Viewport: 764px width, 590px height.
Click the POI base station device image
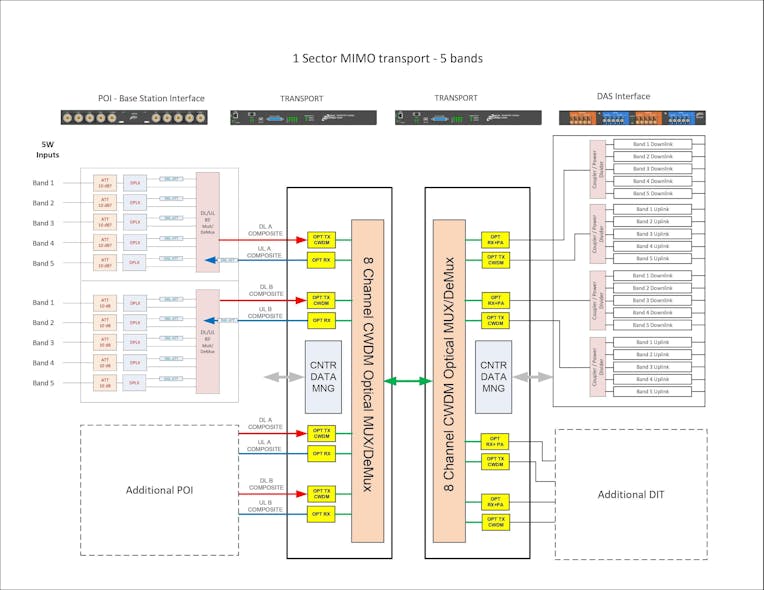click(134, 117)
